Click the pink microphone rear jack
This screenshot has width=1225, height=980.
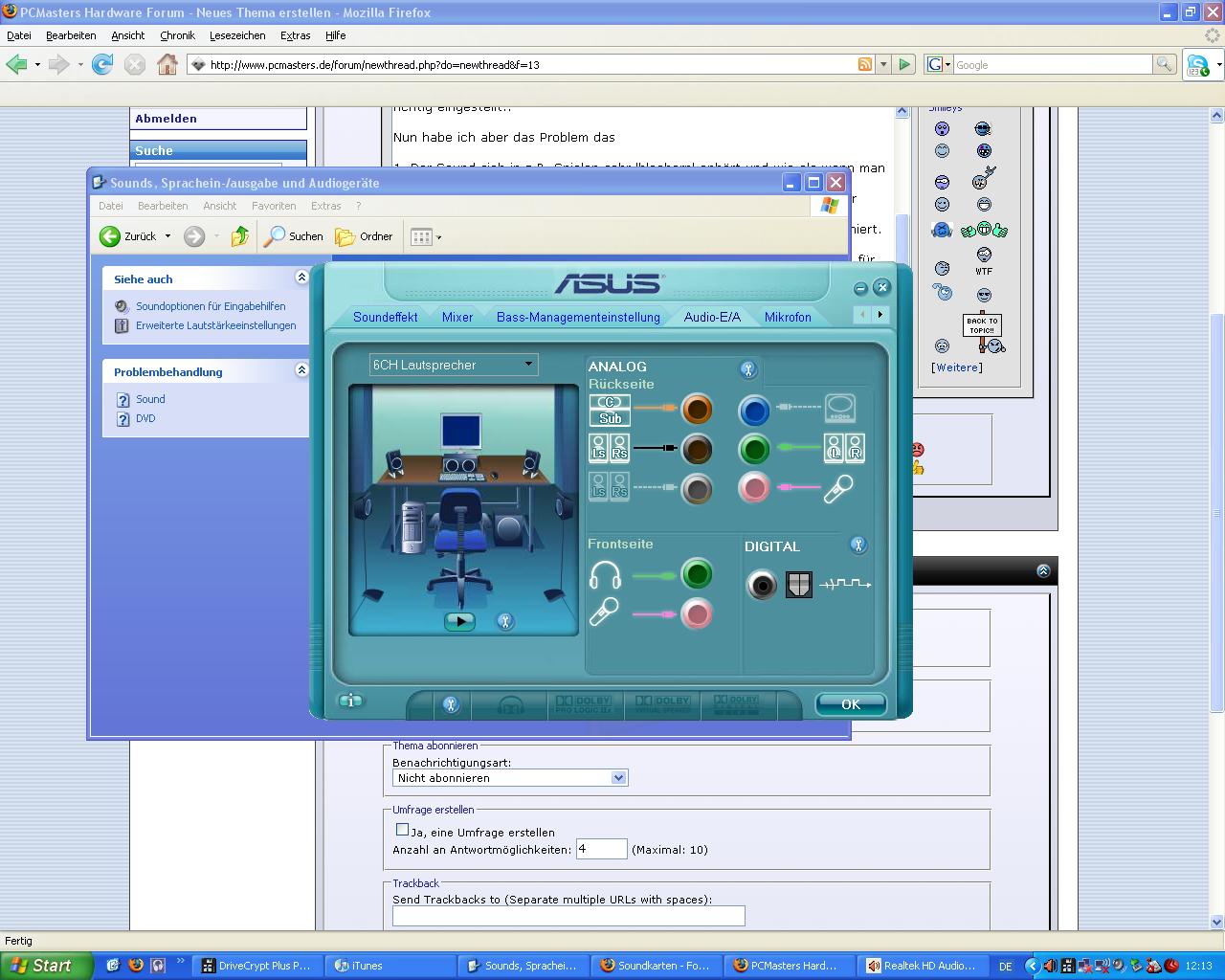click(x=754, y=488)
